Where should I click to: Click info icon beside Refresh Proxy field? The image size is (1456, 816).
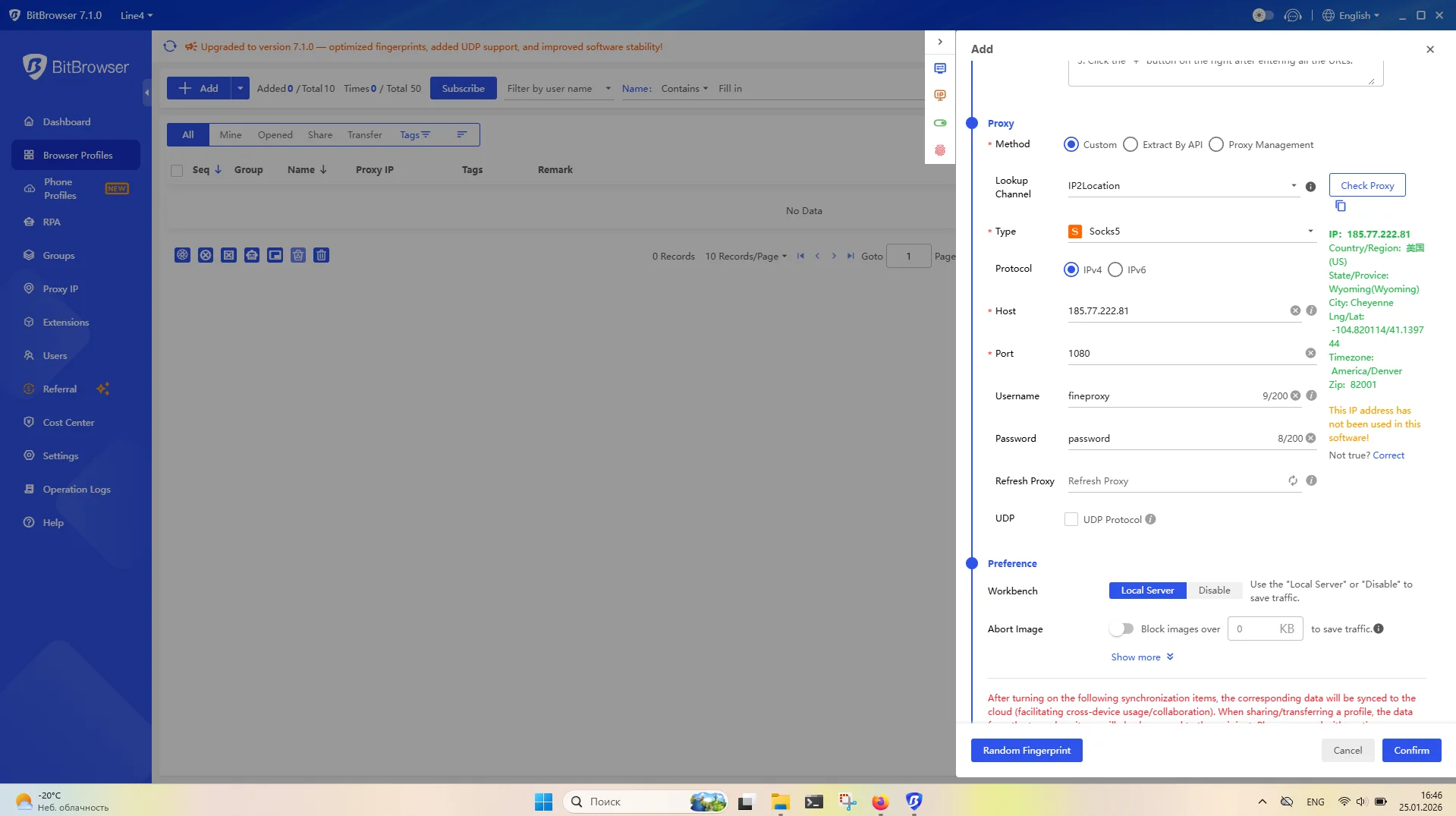click(1311, 480)
